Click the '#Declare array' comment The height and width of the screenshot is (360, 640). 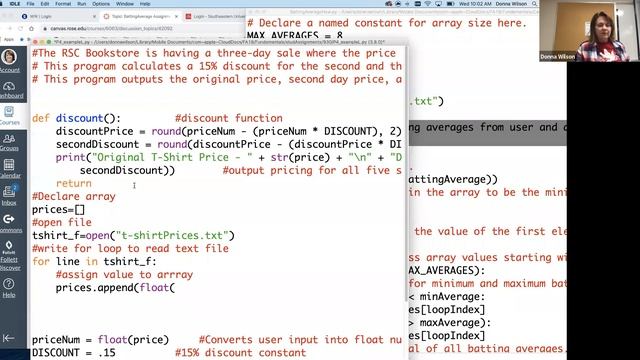[74, 196]
